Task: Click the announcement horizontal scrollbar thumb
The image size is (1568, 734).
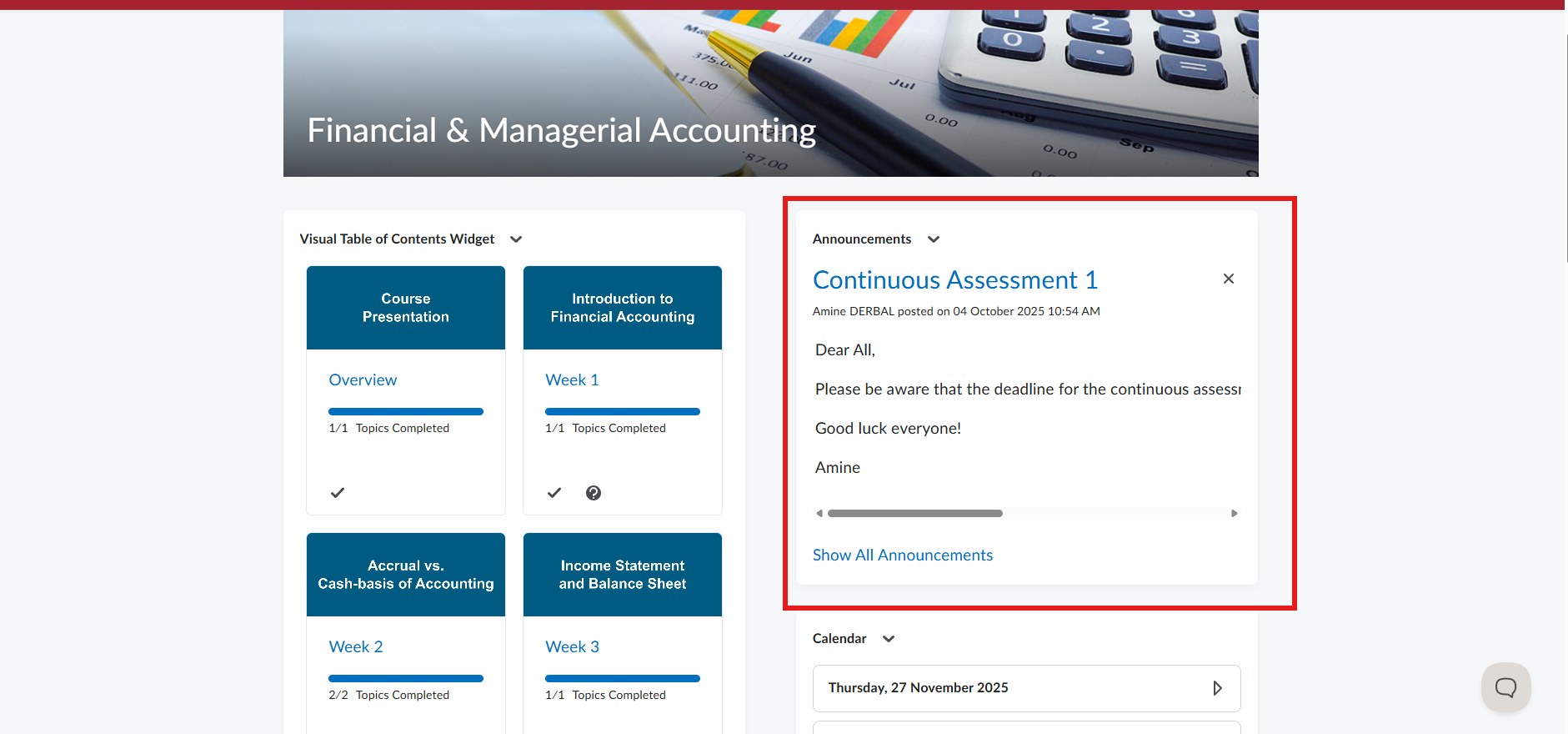Action: 915,514
